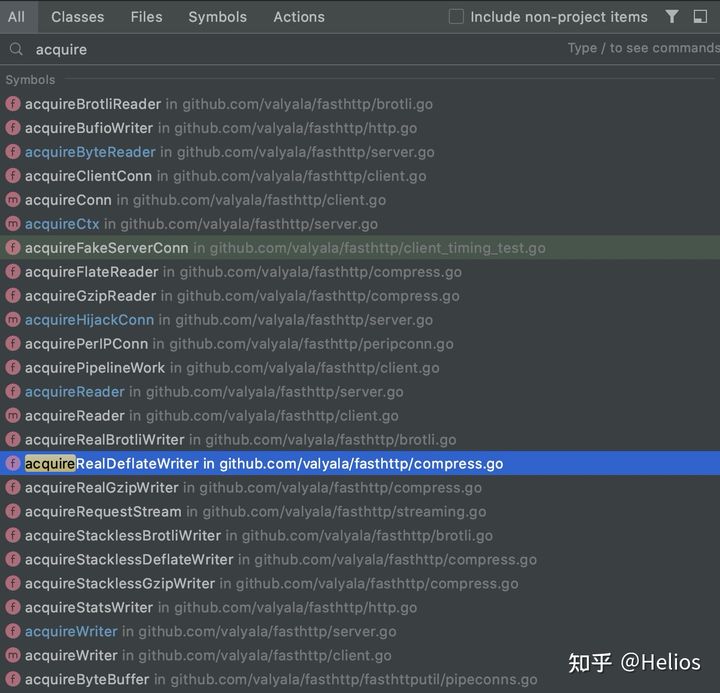This screenshot has height=693, width=720.
Task: Switch to the All tab
Action: tap(17, 17)
